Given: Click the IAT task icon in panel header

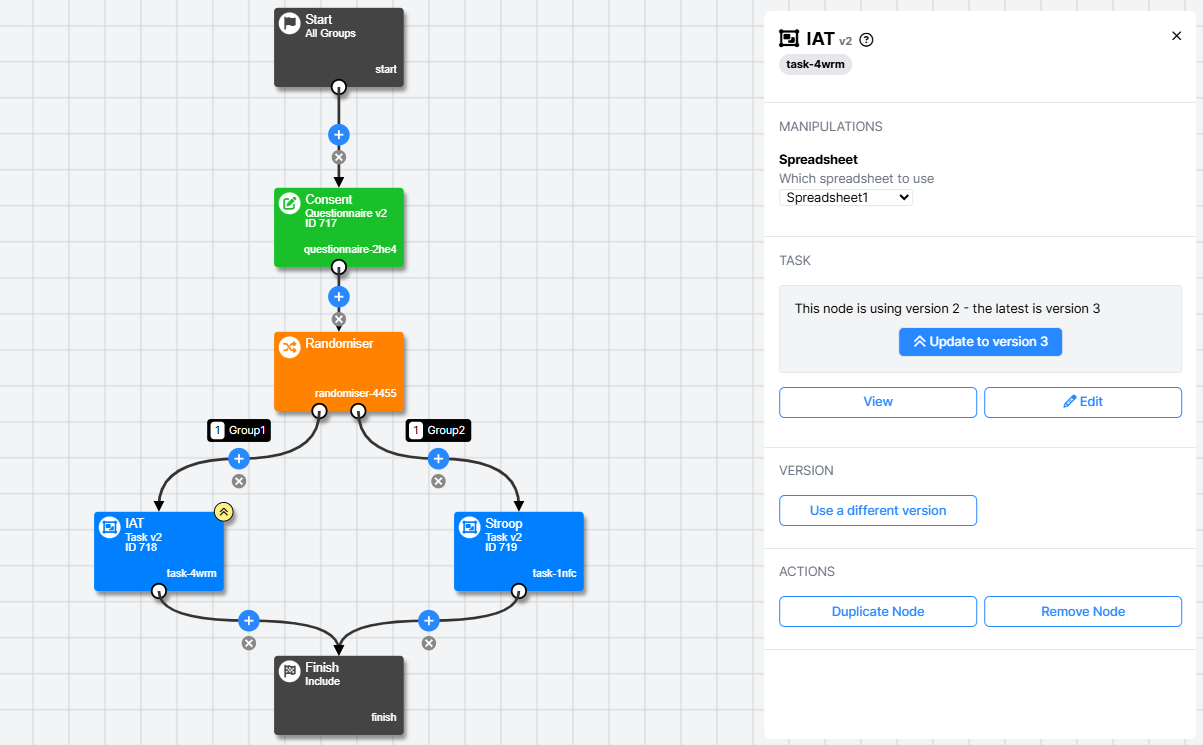Looking at the screenshot, I should pyautogui.click(x=789, y=39).
